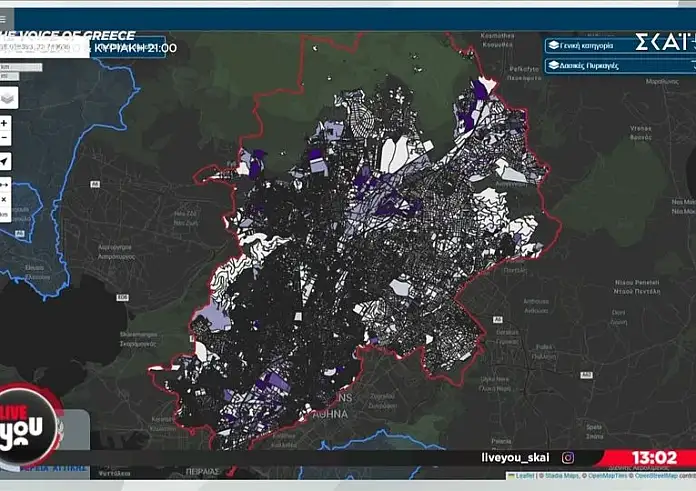Click the Instagram icon by liveyou_skai
The width and height of the screenshot is (696, 491).
(568, 457)
